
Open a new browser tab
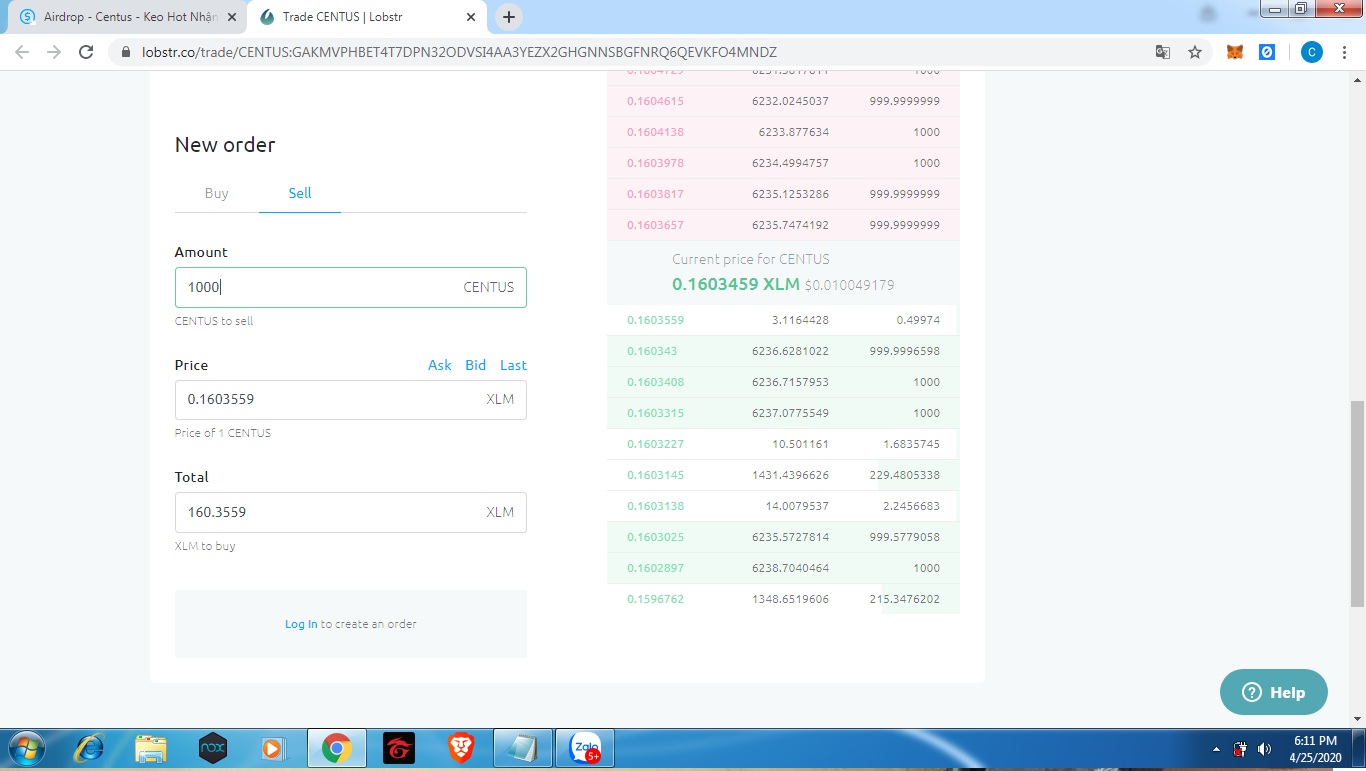tap(509, 17)
